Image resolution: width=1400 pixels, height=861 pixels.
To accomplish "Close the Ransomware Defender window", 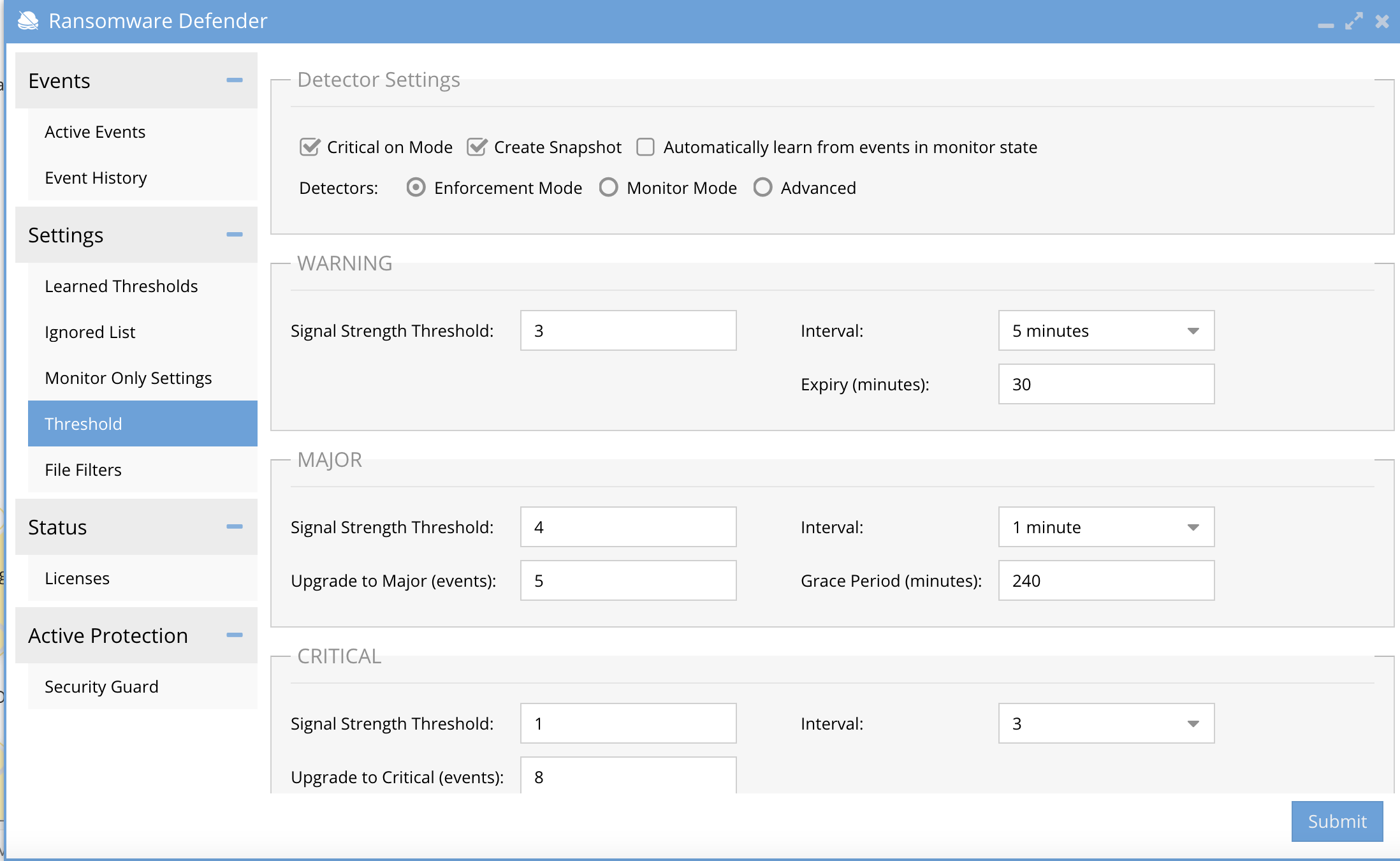I will [x=1382, y=21].
